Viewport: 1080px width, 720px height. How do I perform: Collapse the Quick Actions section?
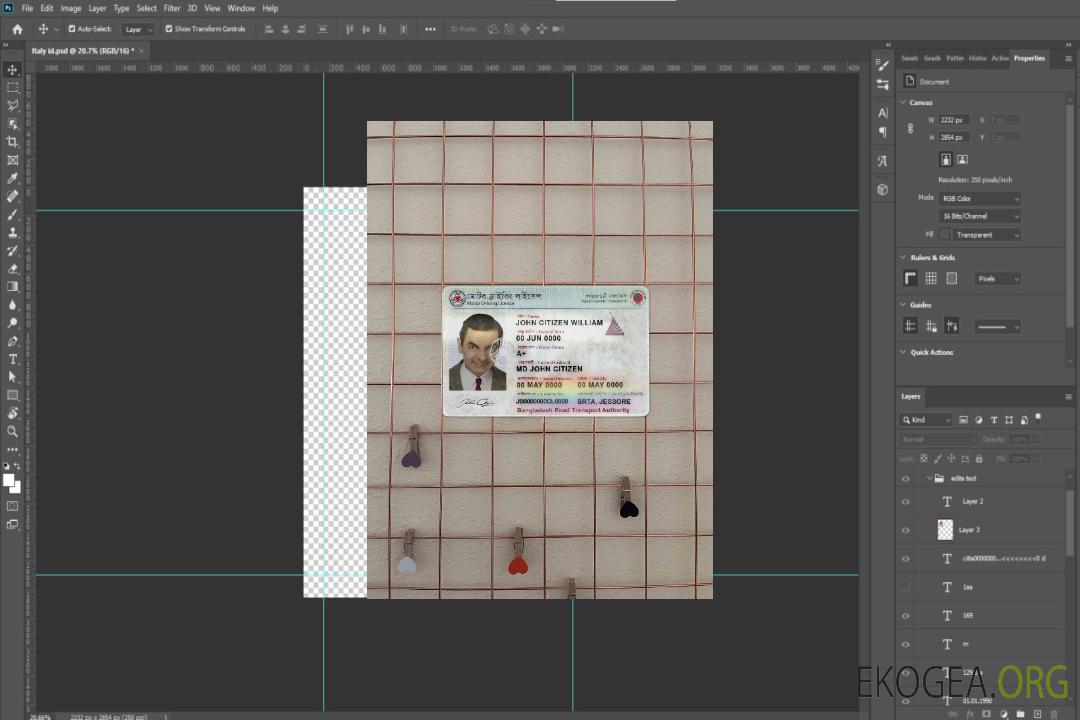click(x=904, y=352)
